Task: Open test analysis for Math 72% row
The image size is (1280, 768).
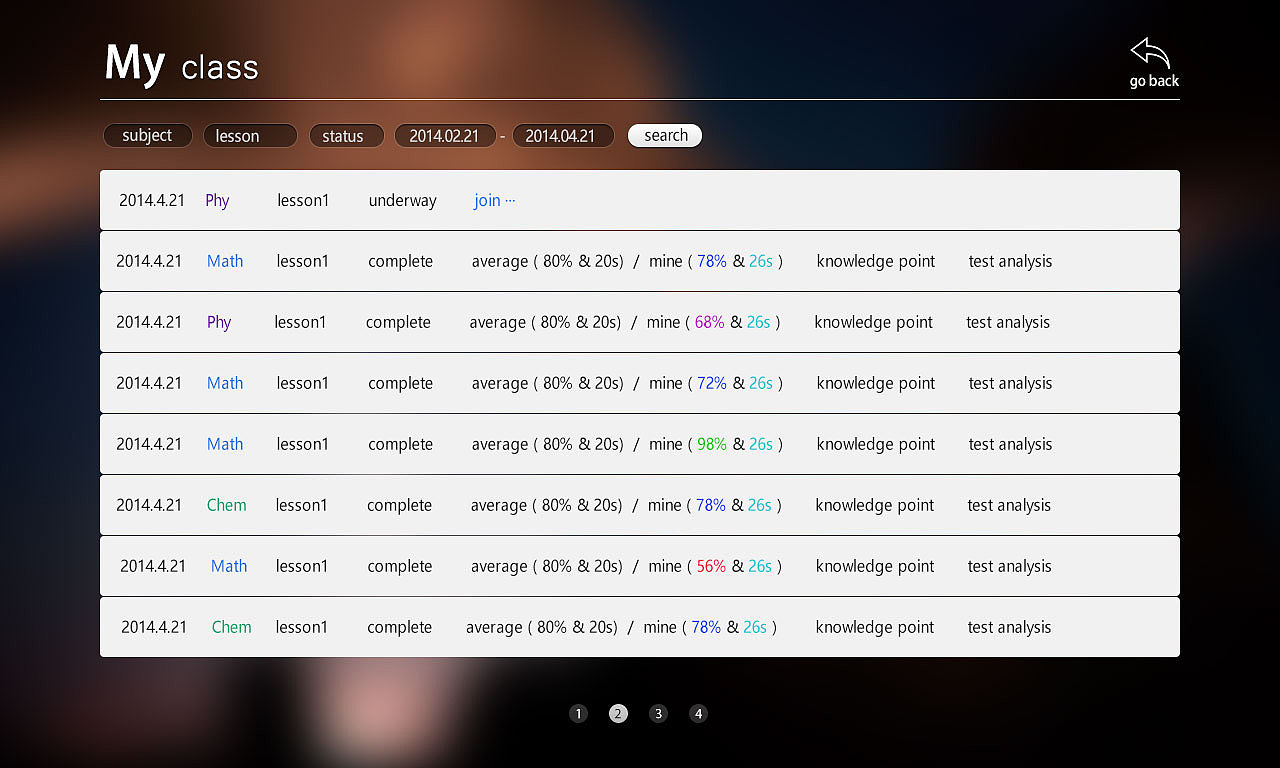Action: (x=1010, y=384)
